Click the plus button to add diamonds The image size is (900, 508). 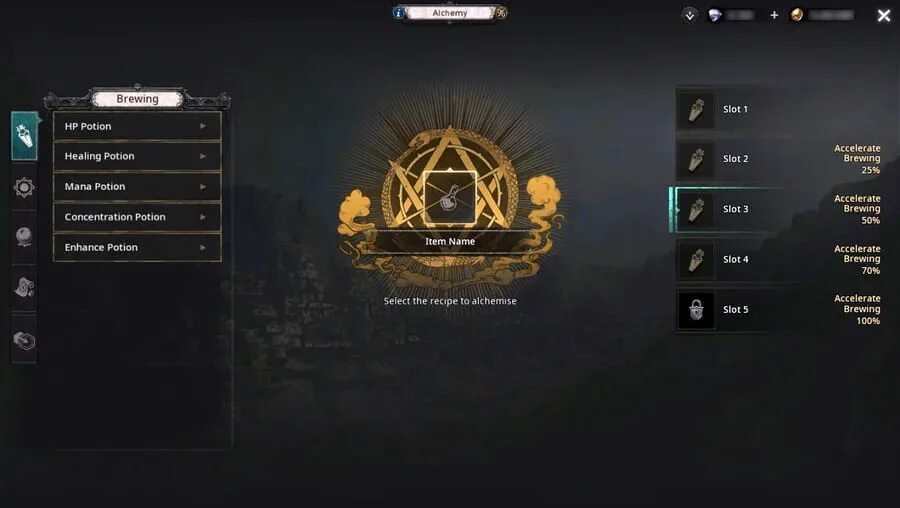pos(774,15)
